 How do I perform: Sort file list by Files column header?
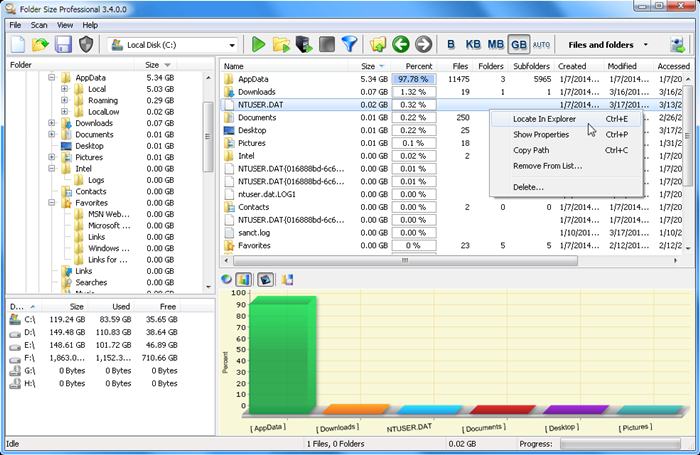click(x=454, y=66)
